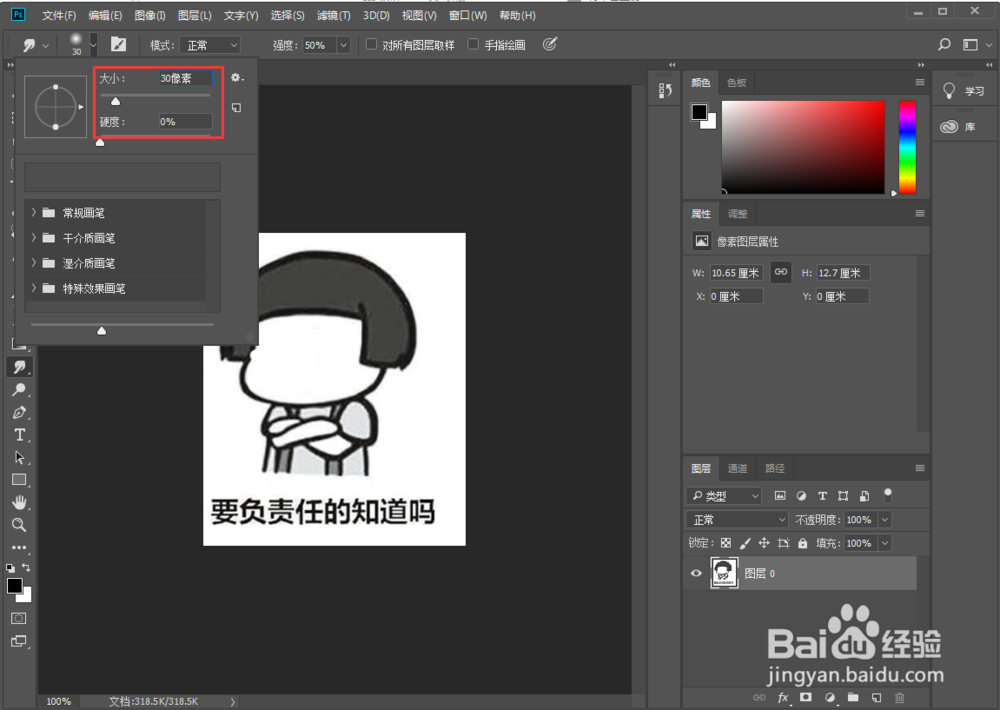Viewport: 1000px width, 710px height.
Task: Select the Horizontal Type tool
Action: click(x=19, y=435)
